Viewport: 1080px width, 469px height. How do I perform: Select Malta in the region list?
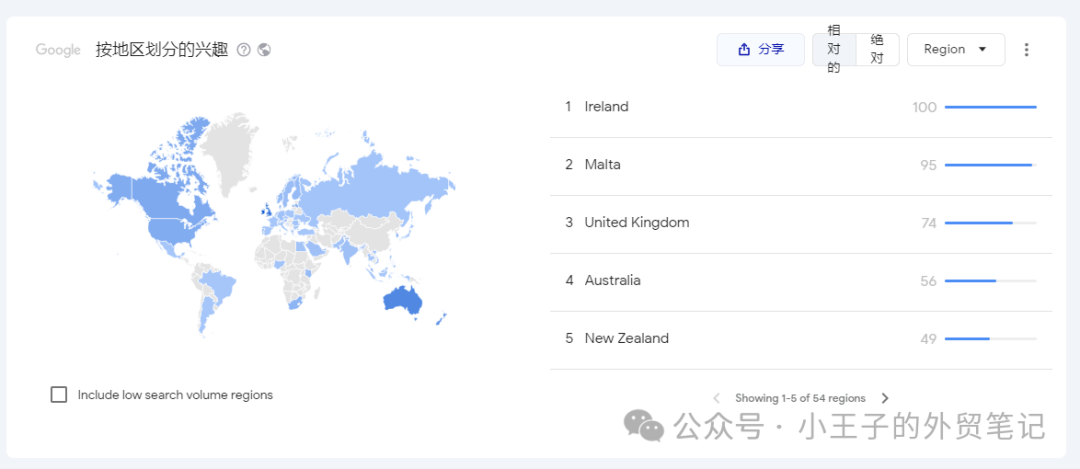(603, 165)
